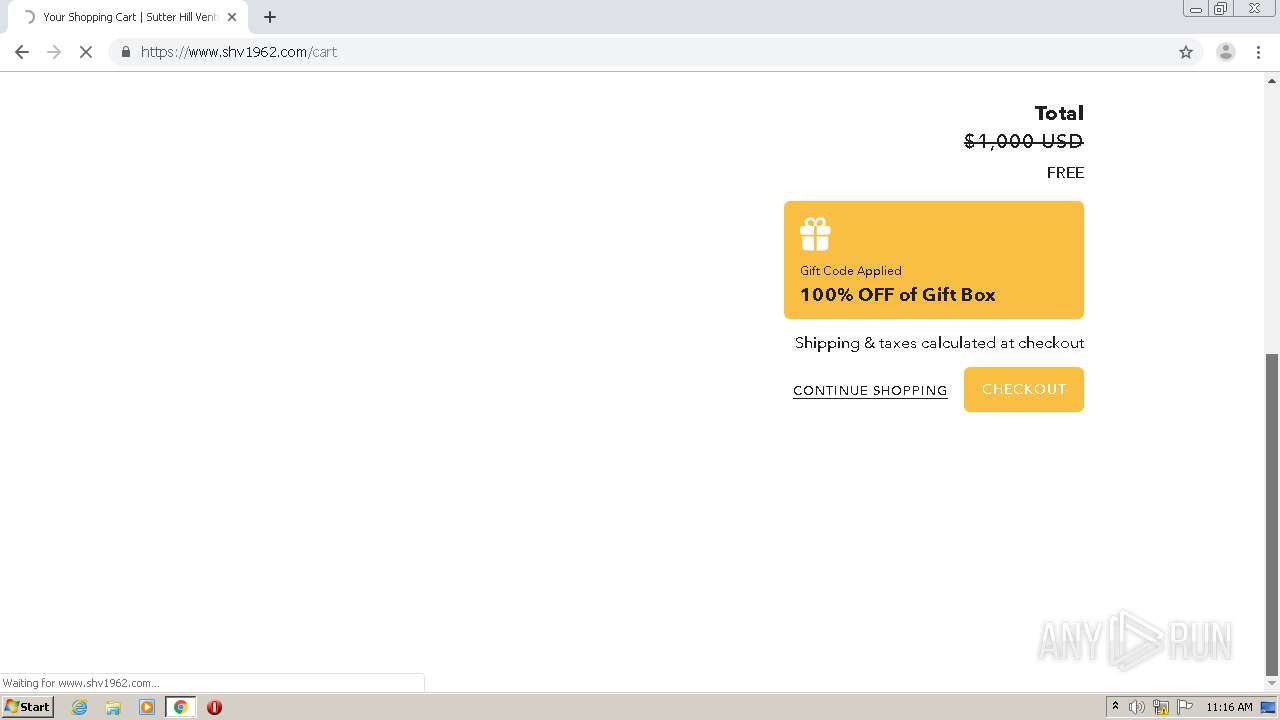Click the page vertical scrollbar thumb
The width and height of the screenshot is (1280, 720).
point(1272,515)
